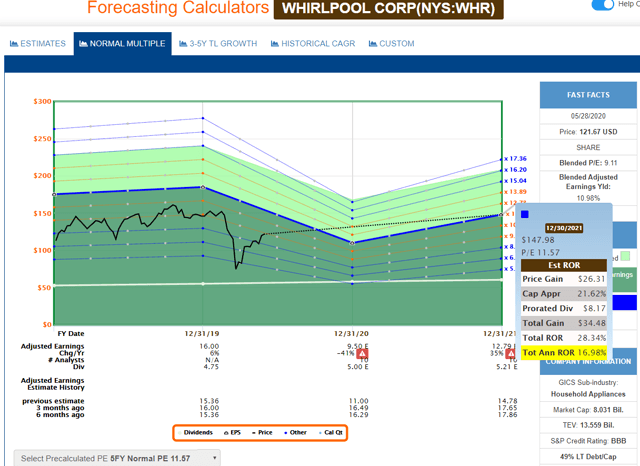The height and width of the screenshot is (466, 640).
Task: Click chart icon on Historical CAGR tab
Action: click(x=275, y=44)
